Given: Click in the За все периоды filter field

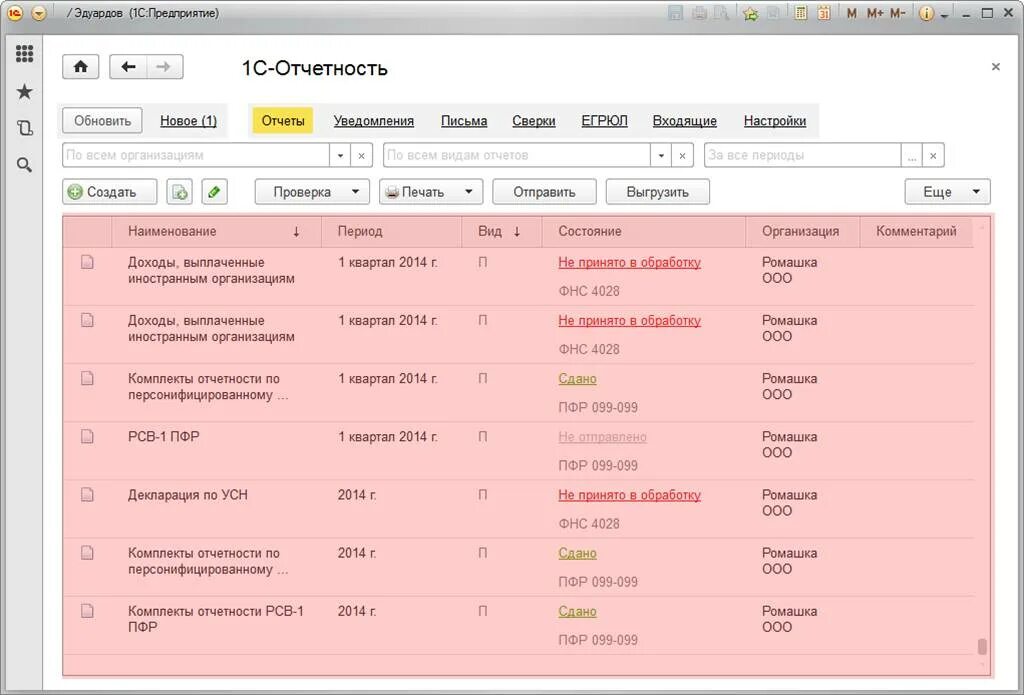Looking at the screenshot, I should coord(803,155).
